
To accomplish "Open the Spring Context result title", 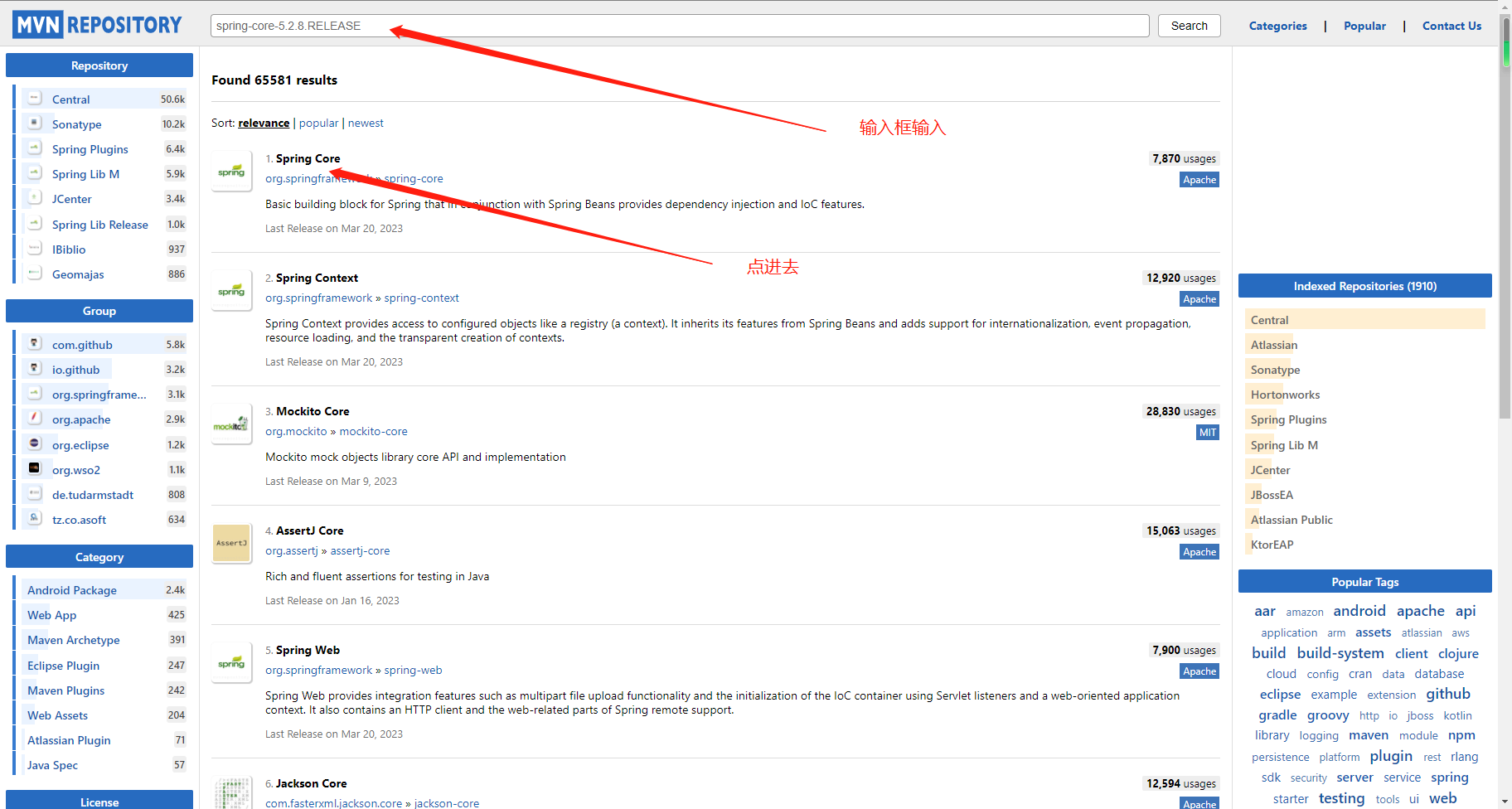I will tap(317, 278).
